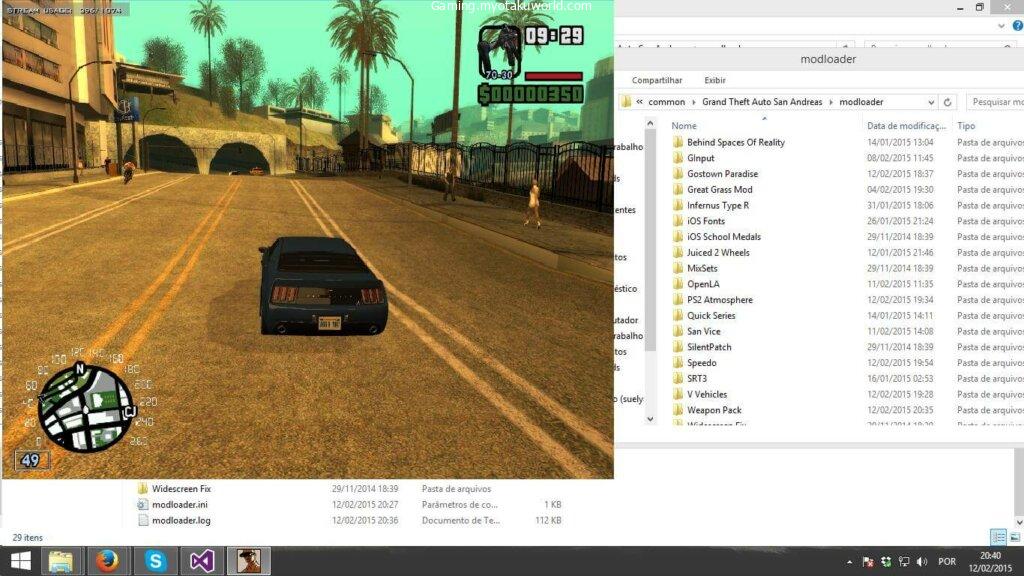This screenshot has height=576, width=1024.
Task: Open File Explorer from the taskbar
Action: tap(60, 561)
